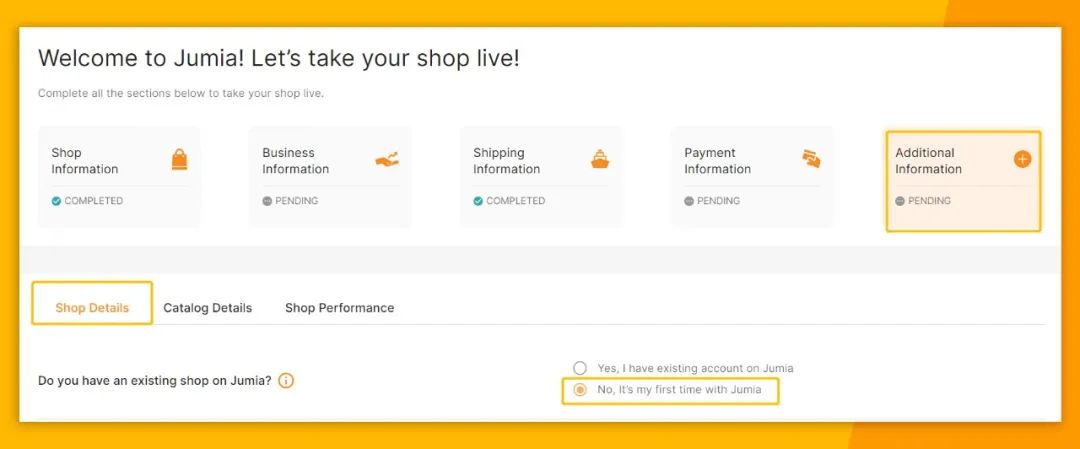Screen dimensions: 1080x449
Task: Click the existing shop question info icon
Action: point(286,381)
